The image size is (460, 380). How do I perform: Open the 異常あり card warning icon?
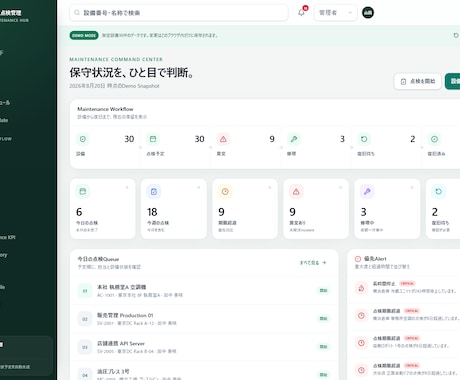coord(296,192)
